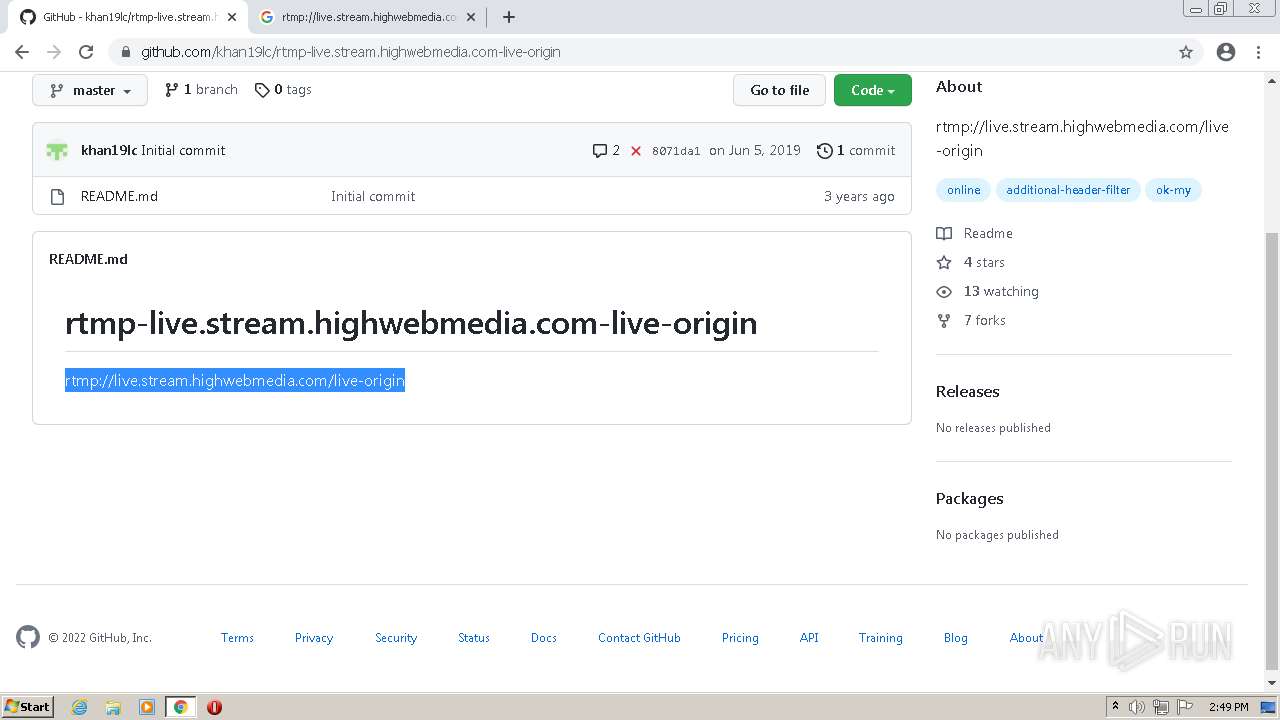The width and height of the screenshot is (1280, 720).
Task: Expand the green Code dropdown
Action: (873, 90)
